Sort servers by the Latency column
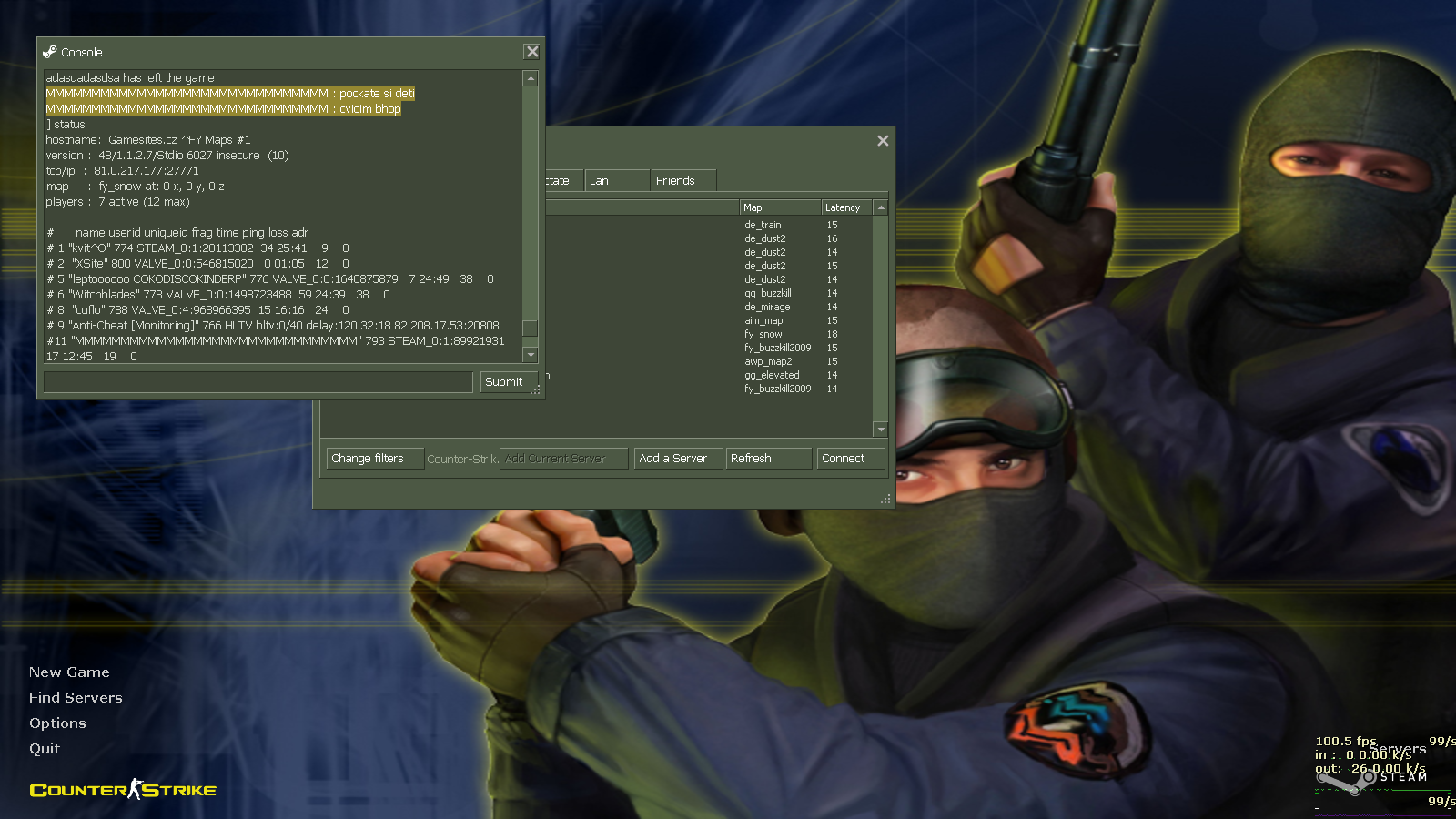Viewport: 1456px width, 819px height. pyautogui.click(x=845, y=207)
